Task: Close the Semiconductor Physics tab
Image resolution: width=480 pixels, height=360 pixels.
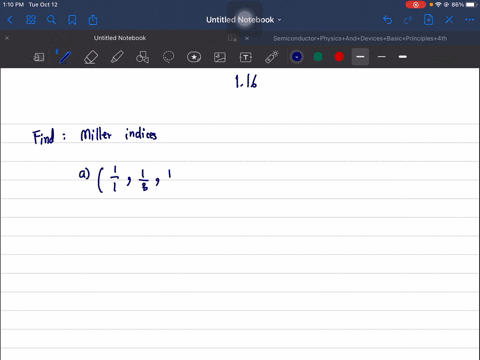Action: [x=247, y=38]
